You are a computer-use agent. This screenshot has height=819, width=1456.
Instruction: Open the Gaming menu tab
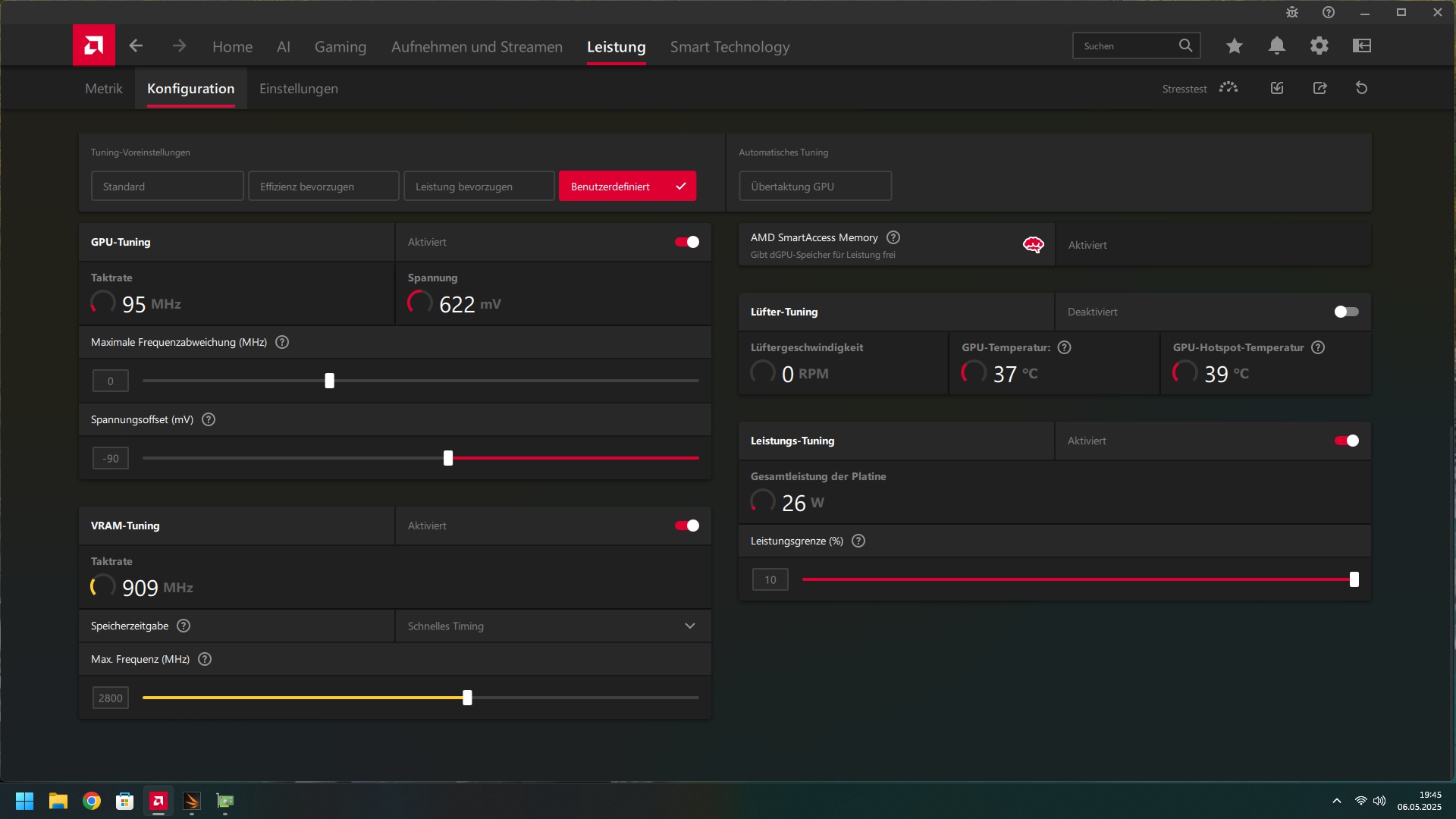tap(340, 47)
